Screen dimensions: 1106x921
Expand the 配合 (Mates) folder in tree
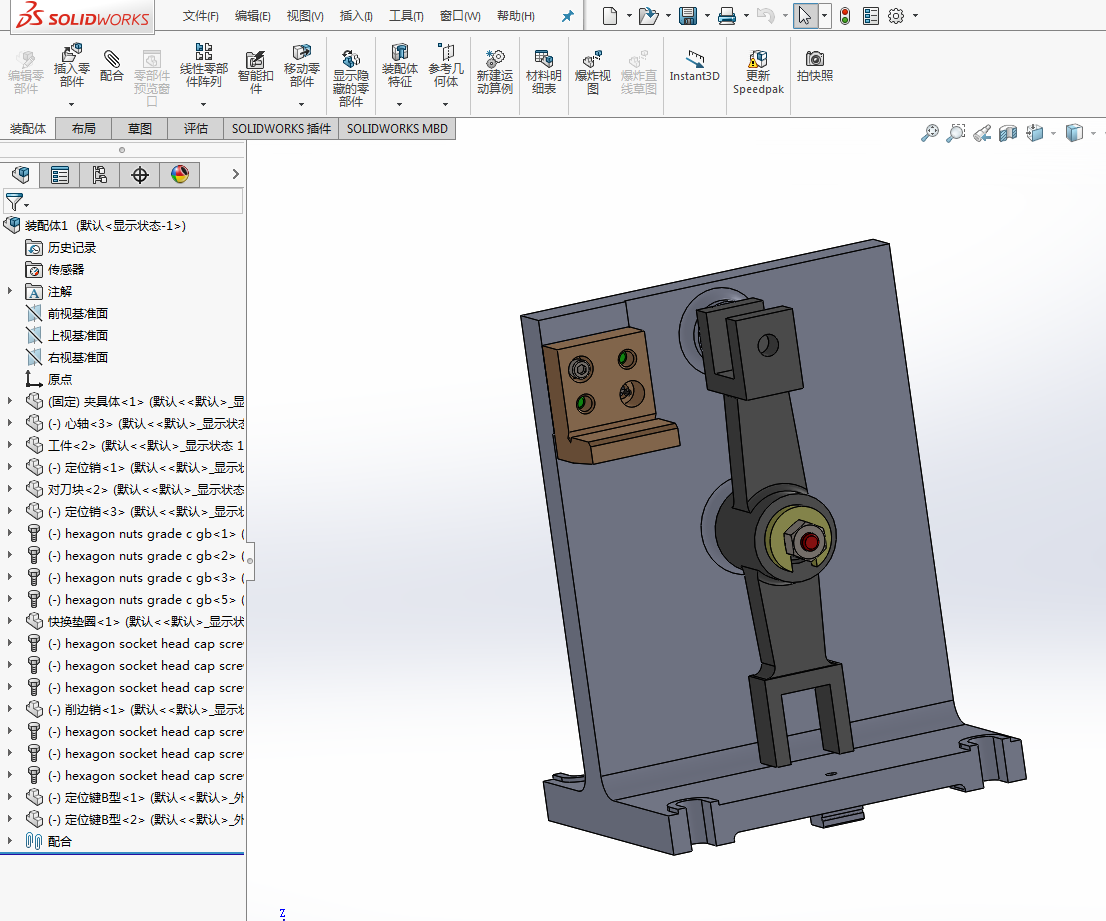[10, 841]
